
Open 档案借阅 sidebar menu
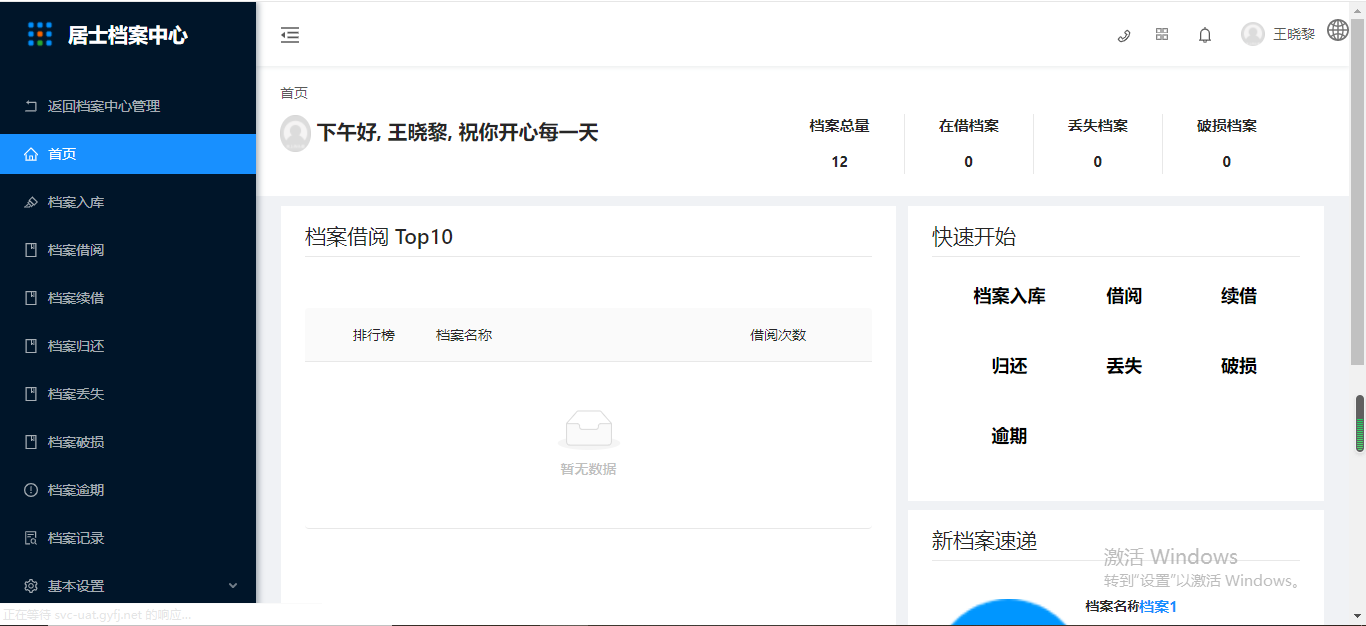[x=128, y=250]
